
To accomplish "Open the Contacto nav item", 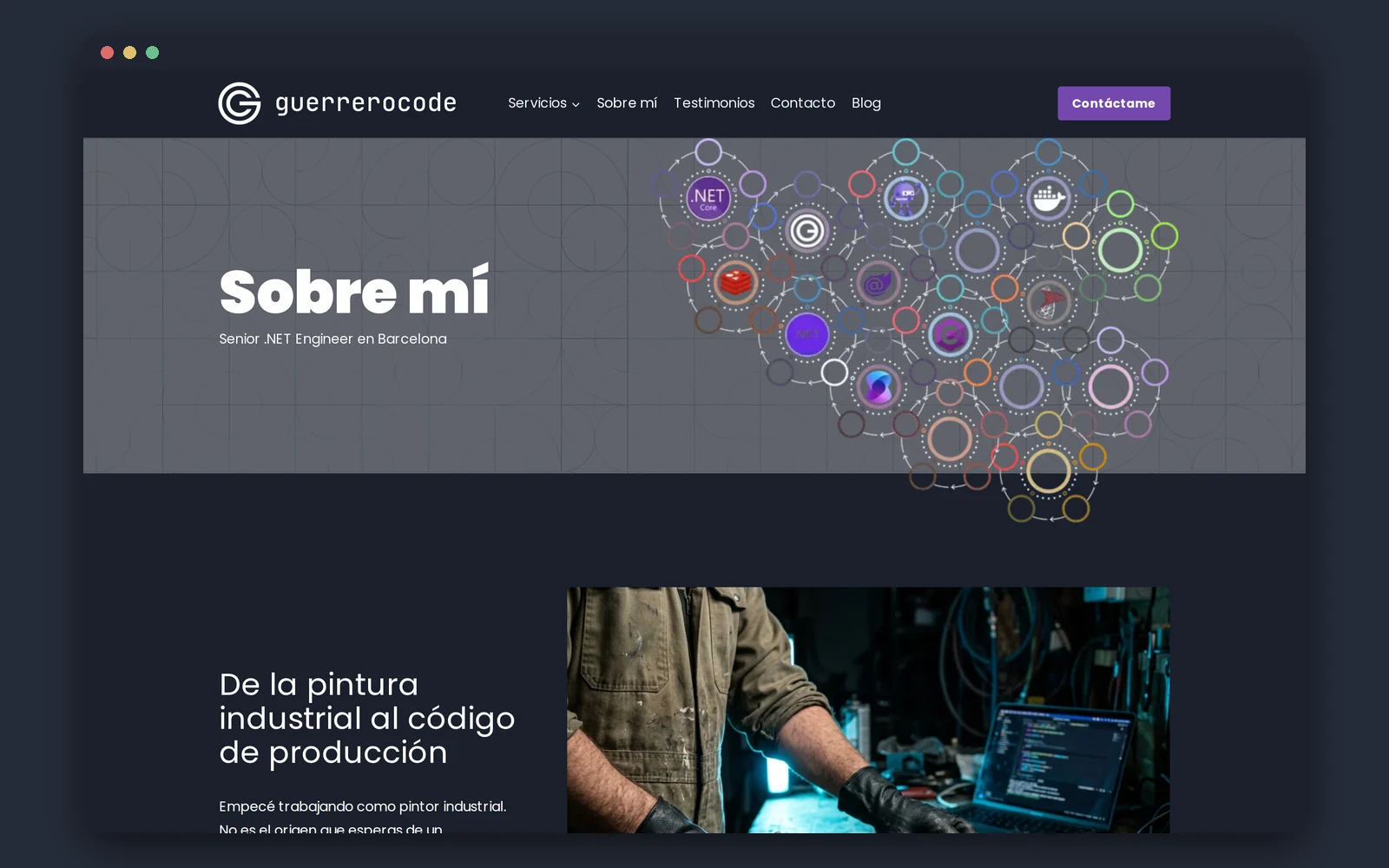I will pyautogui.click(x=803, y=103).
